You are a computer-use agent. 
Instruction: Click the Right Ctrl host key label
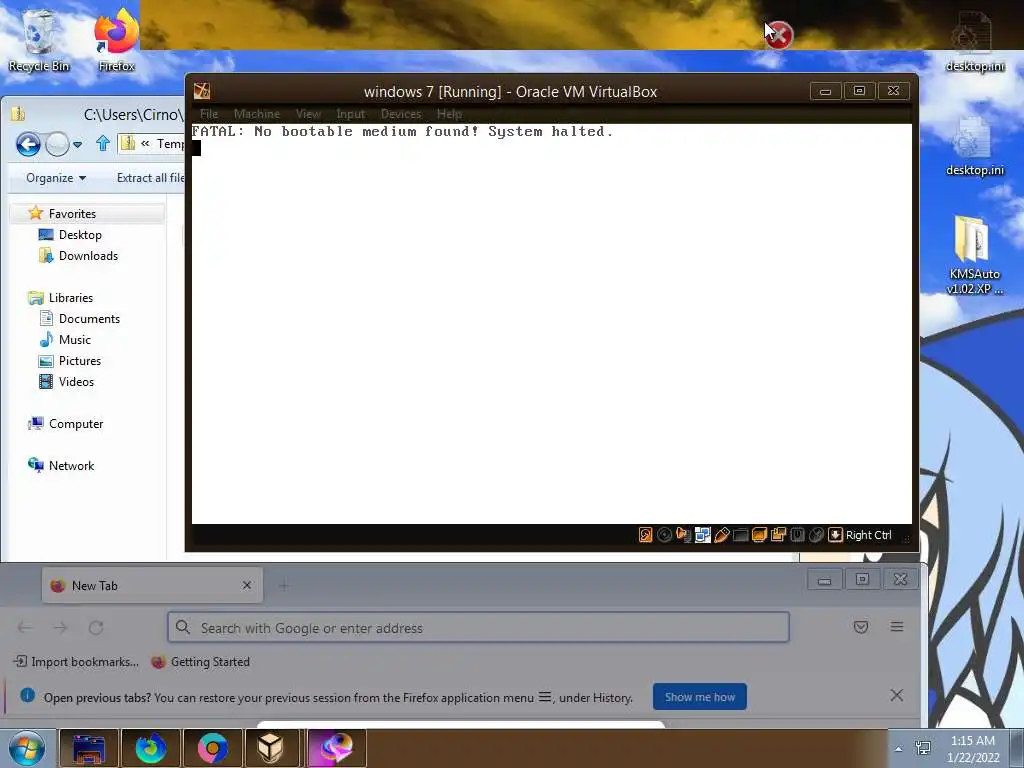coord(869,535)
